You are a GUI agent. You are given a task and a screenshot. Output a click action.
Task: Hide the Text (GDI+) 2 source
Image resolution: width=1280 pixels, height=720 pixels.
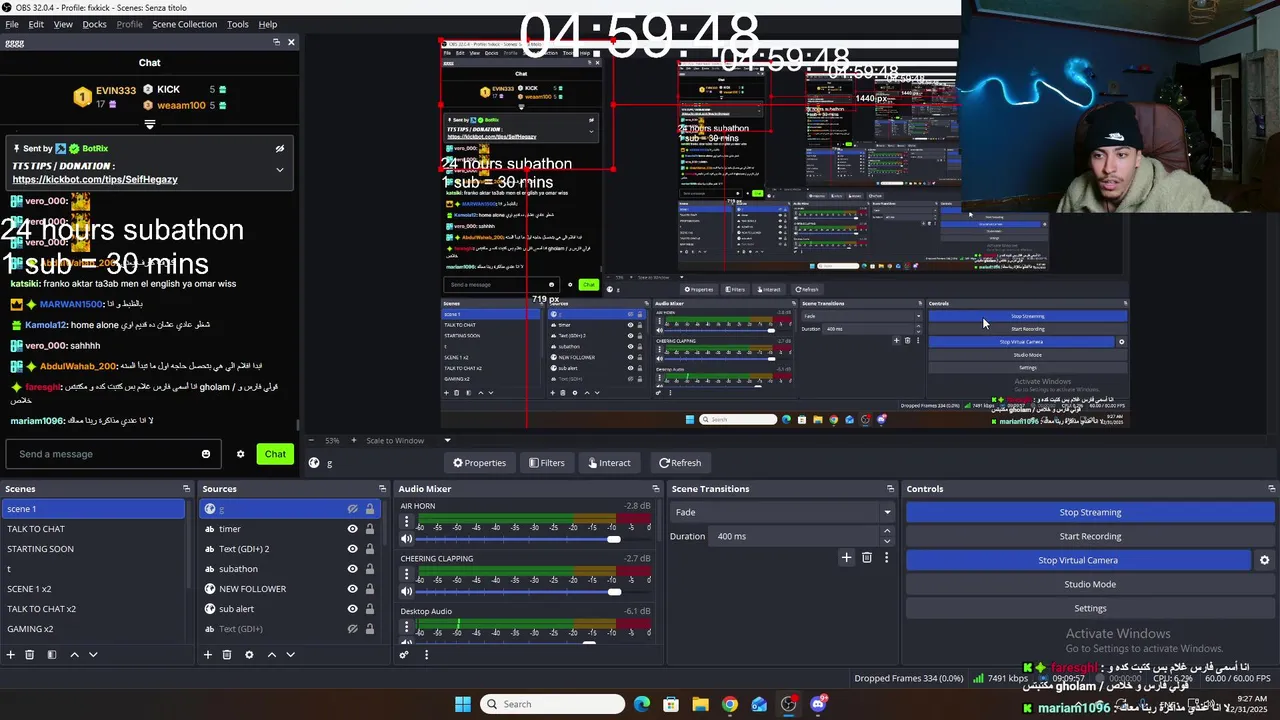352,549
